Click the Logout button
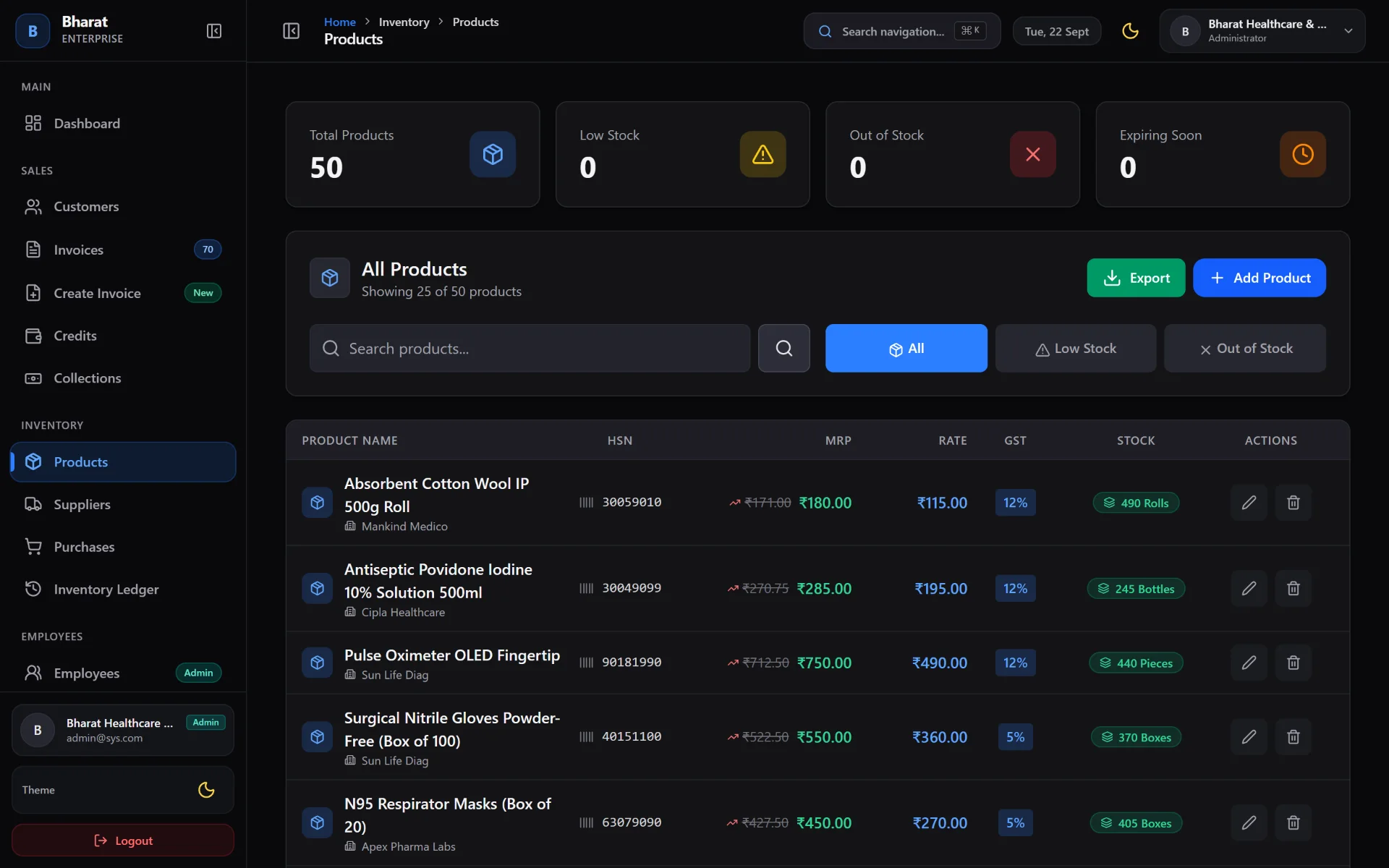The height and width of the screenshot is (868, 1389). (123, 841)
